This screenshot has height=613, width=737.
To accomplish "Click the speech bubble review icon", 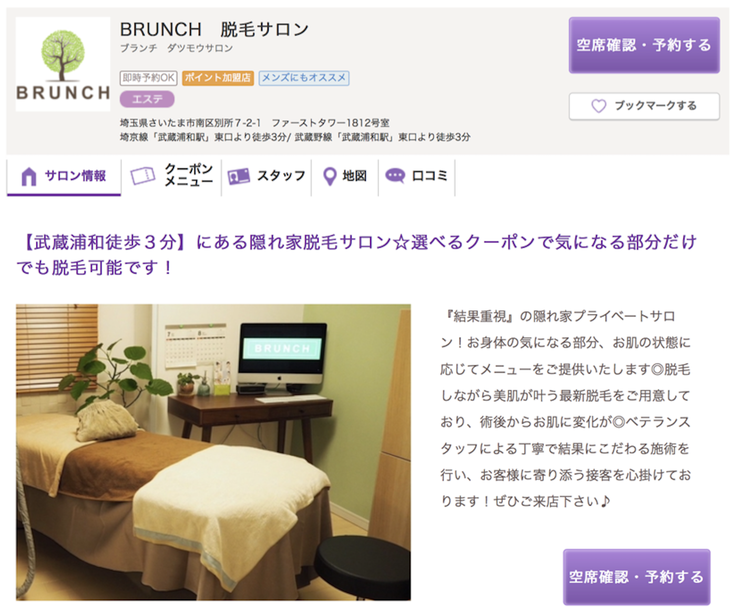I will tap(395, 176).
